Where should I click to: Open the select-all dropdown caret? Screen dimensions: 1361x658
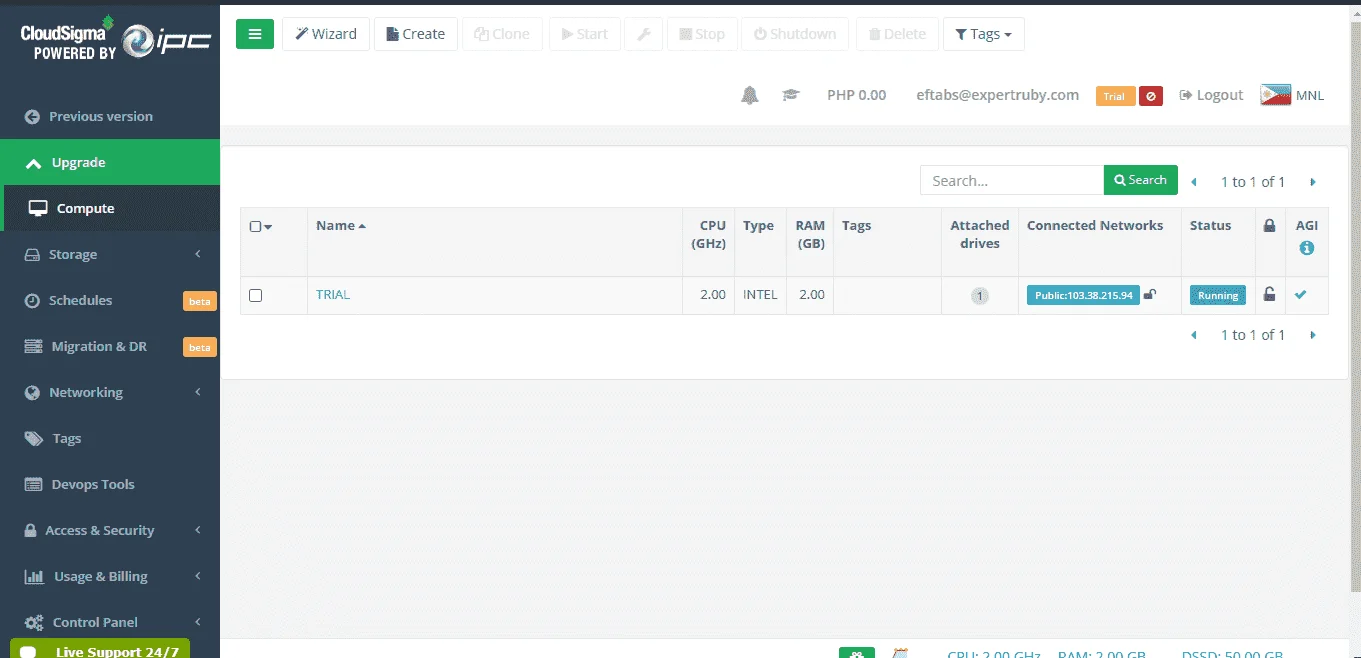pyautogui.click(x=268, y=227)
